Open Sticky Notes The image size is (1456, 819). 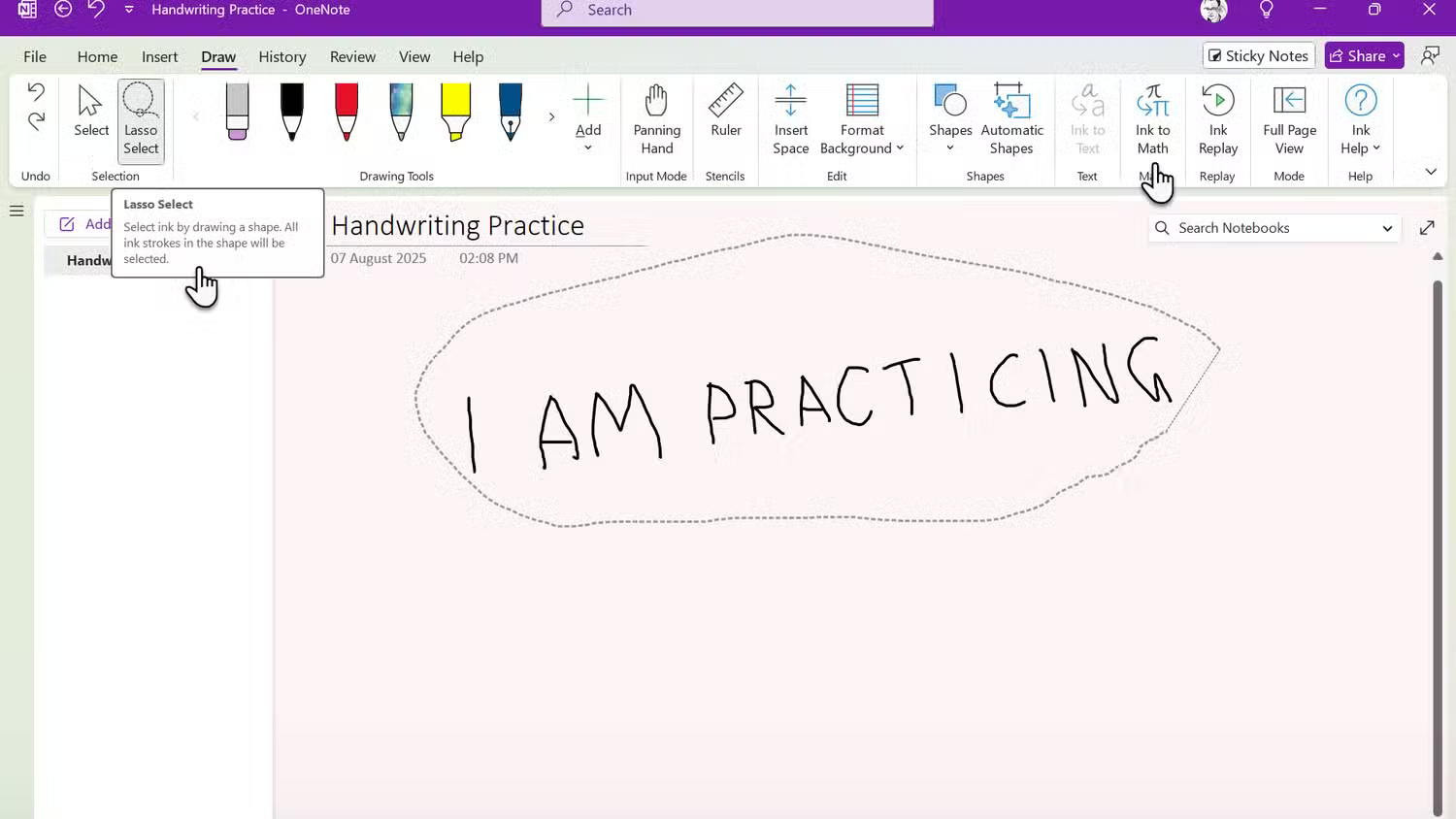click(x=1258, y=55)
